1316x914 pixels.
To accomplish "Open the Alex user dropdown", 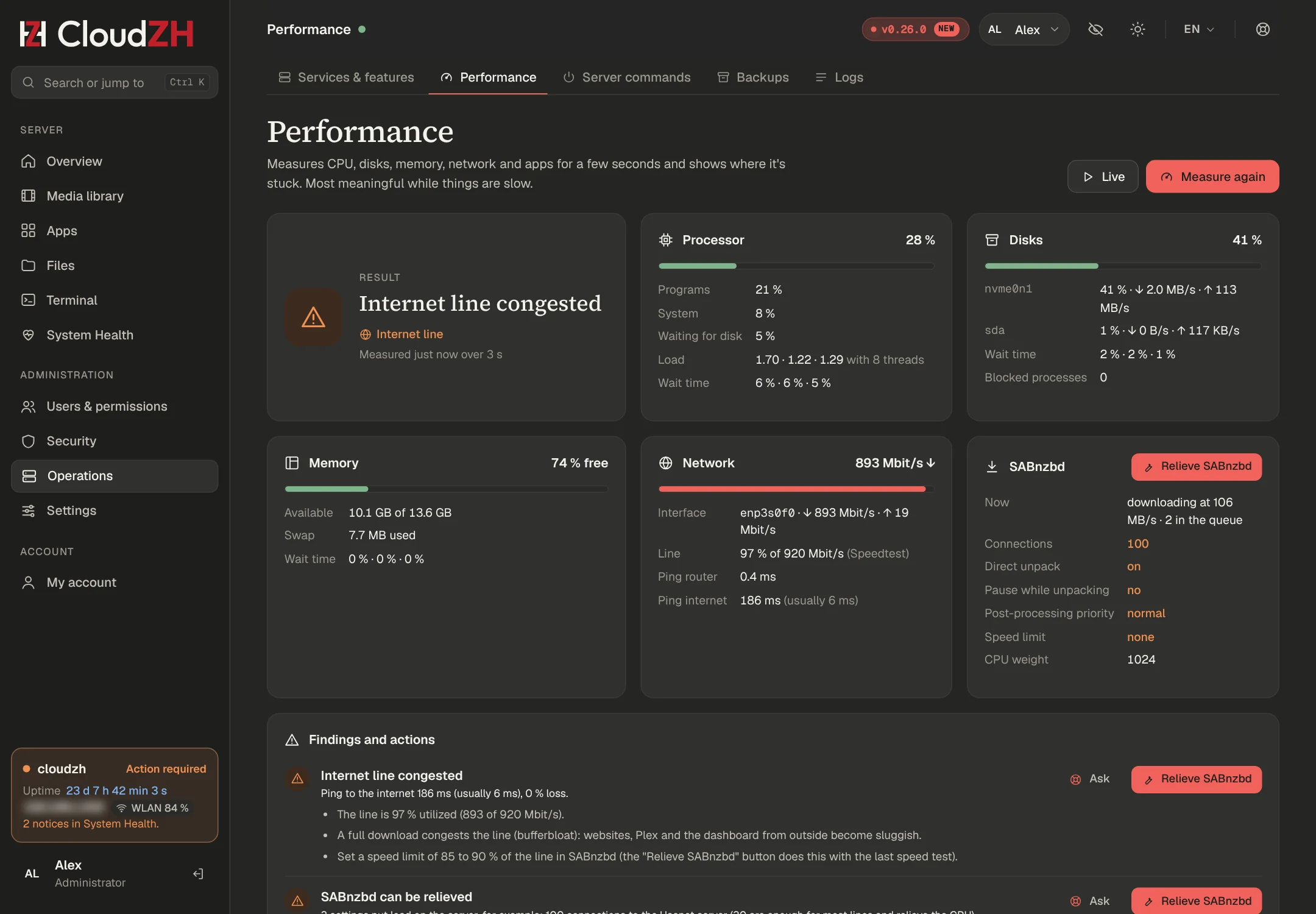I will point(1024,29).
